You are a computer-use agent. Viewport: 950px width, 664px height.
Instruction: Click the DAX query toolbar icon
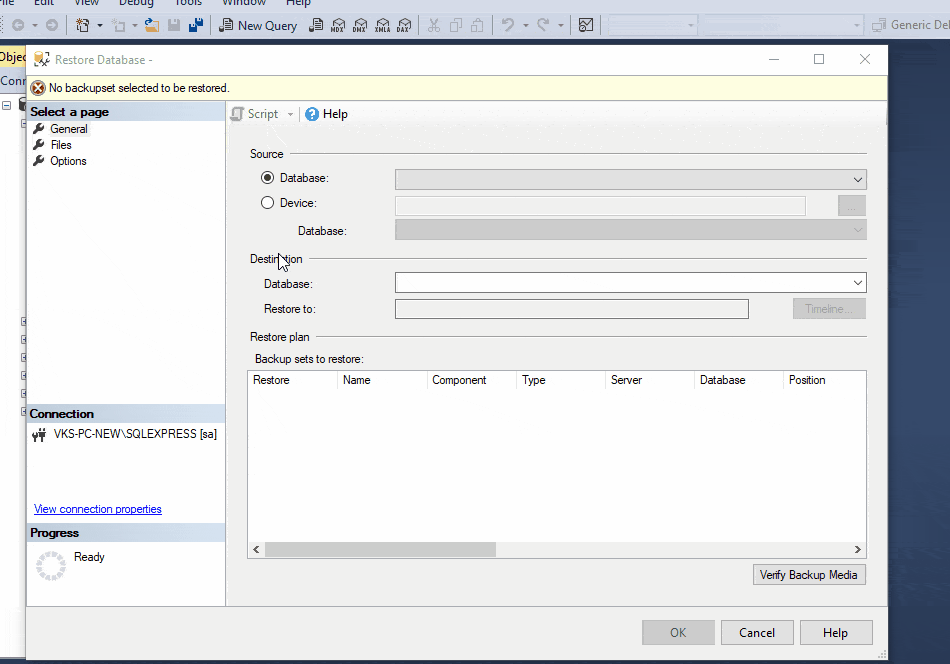tap(403, 25)
